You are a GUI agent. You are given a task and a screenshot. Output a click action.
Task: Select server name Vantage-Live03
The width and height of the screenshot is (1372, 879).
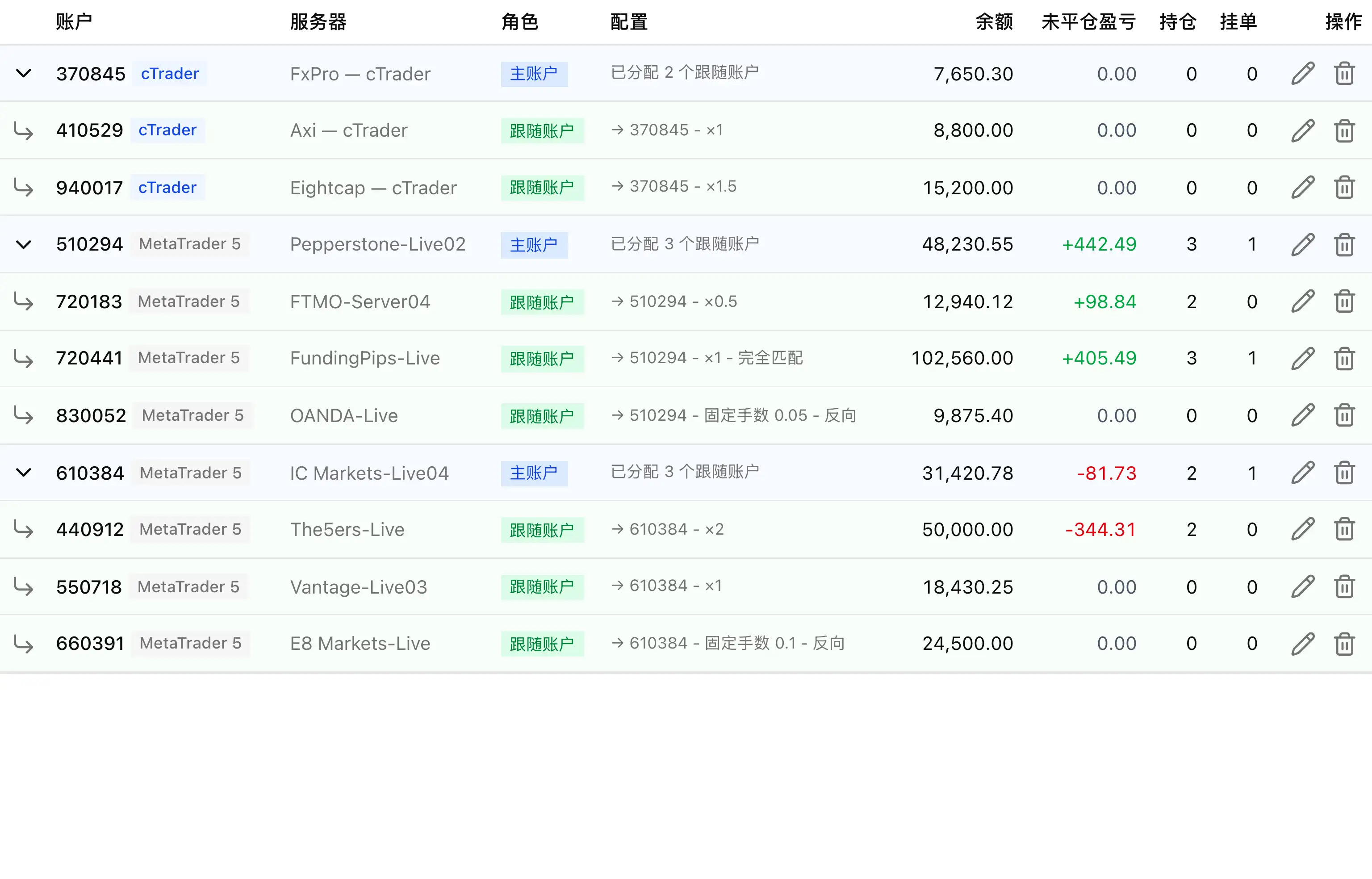point(359,587)
